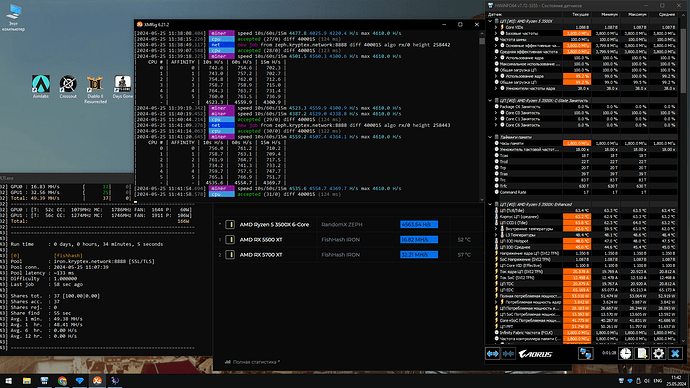This screenshot has width=690, height=388.
Task: Select the Crossout desktop icon
Action: tap(68, 86)
